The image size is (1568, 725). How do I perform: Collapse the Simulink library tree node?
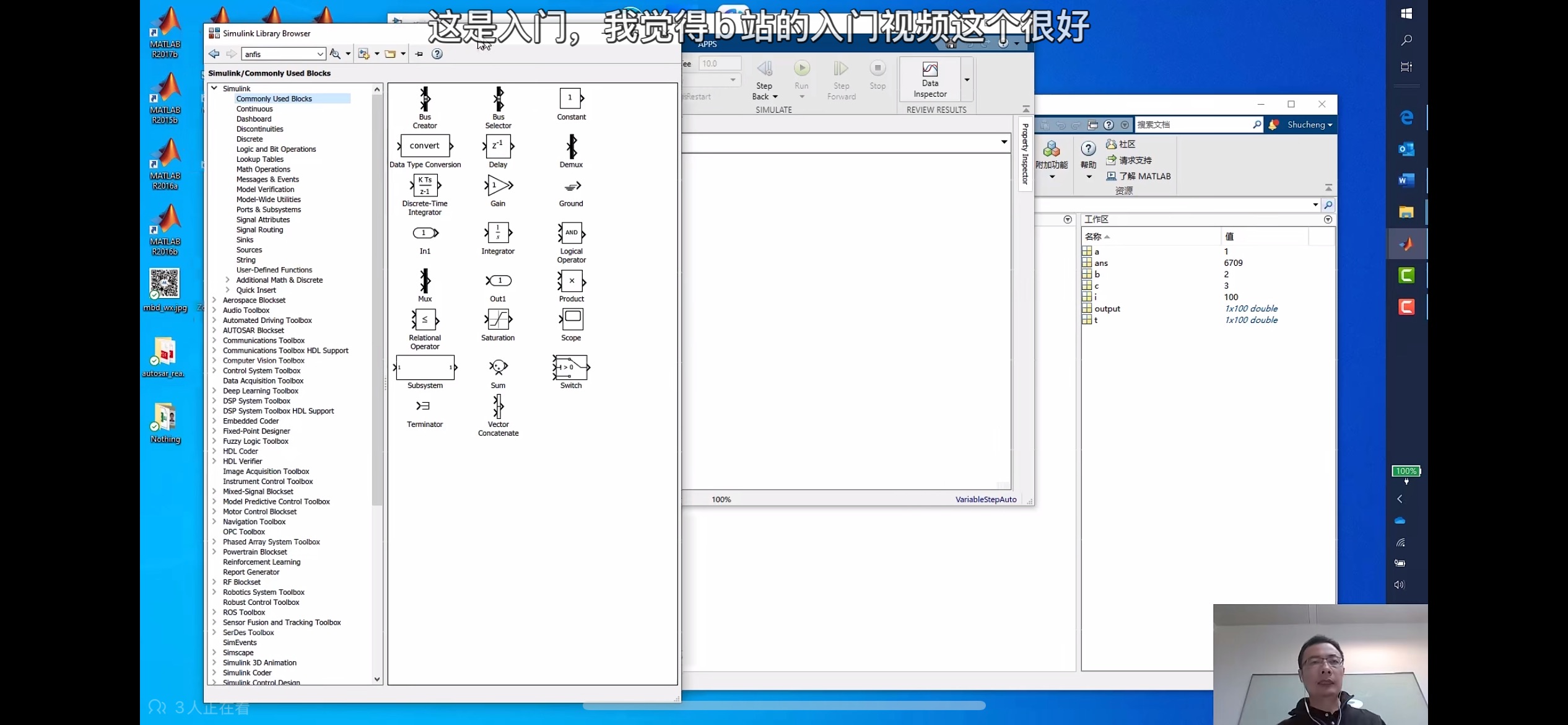click(214, 89)
